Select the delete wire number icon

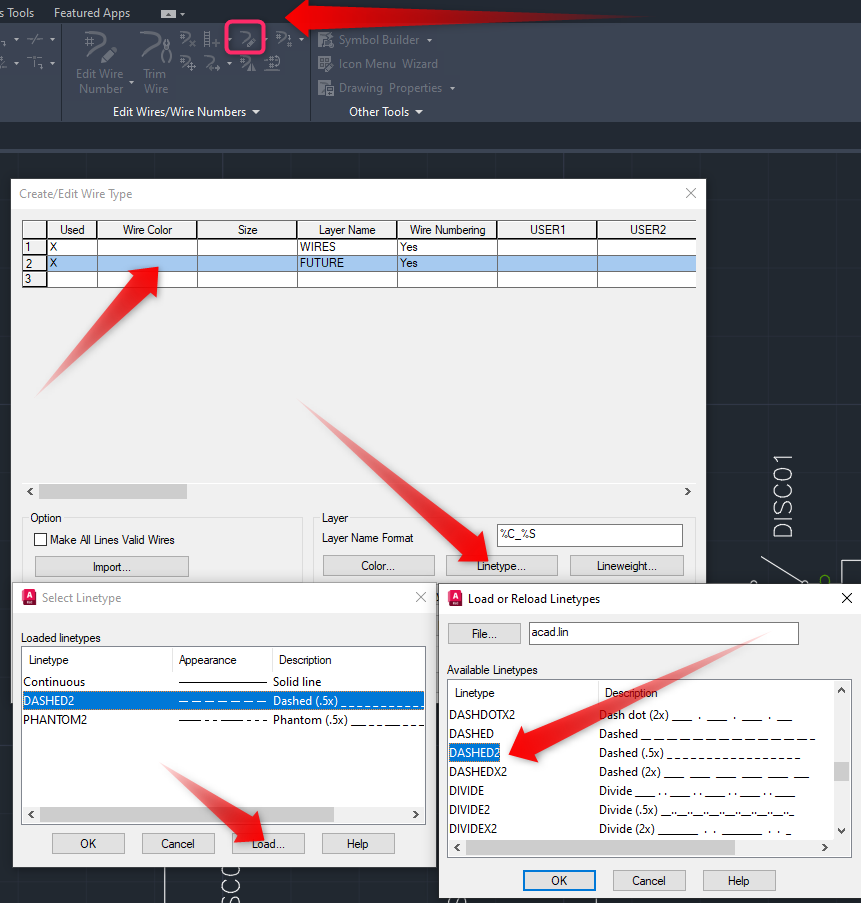pyautogui.click(x=188, y=39)
